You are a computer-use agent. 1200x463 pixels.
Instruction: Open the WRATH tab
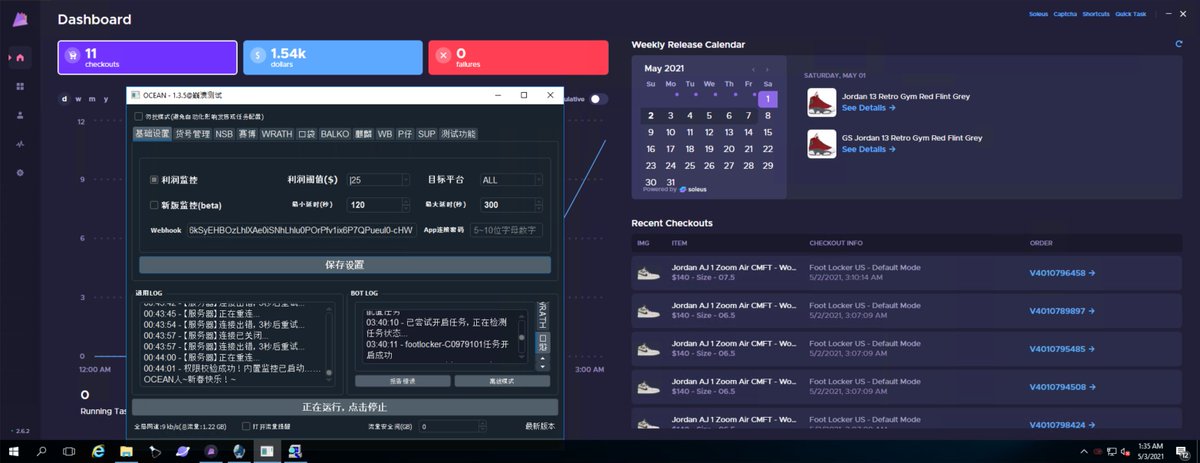pos(277,133)
